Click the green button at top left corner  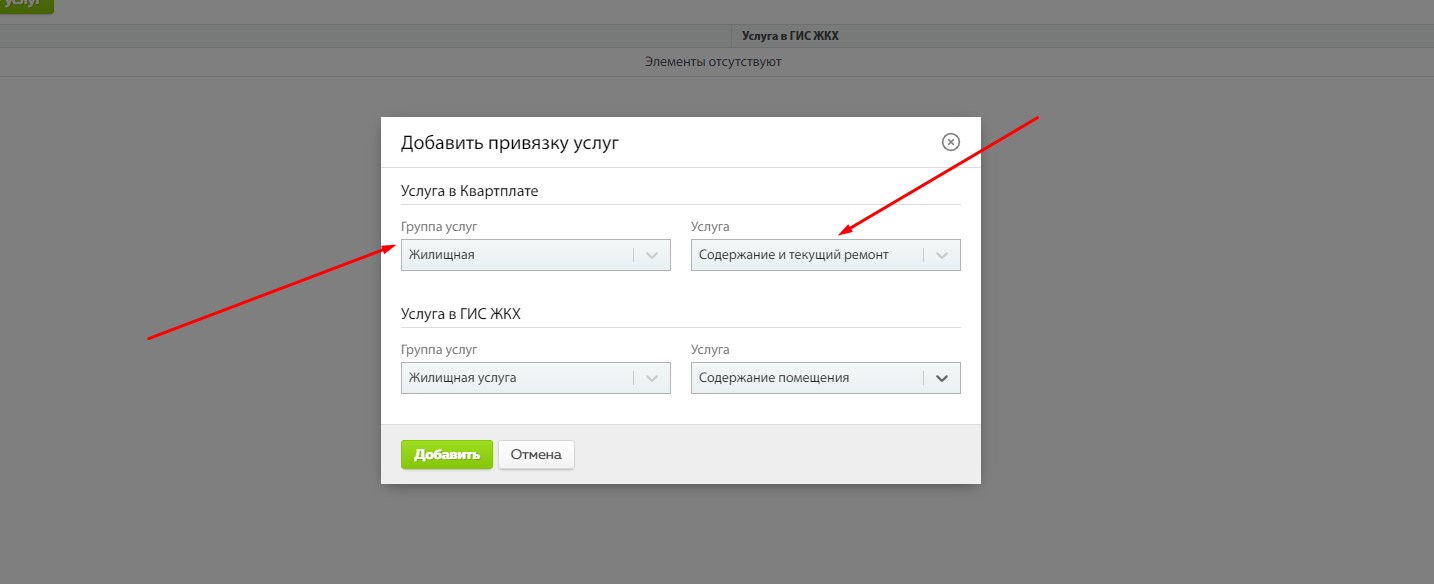[x=26, y=5]
